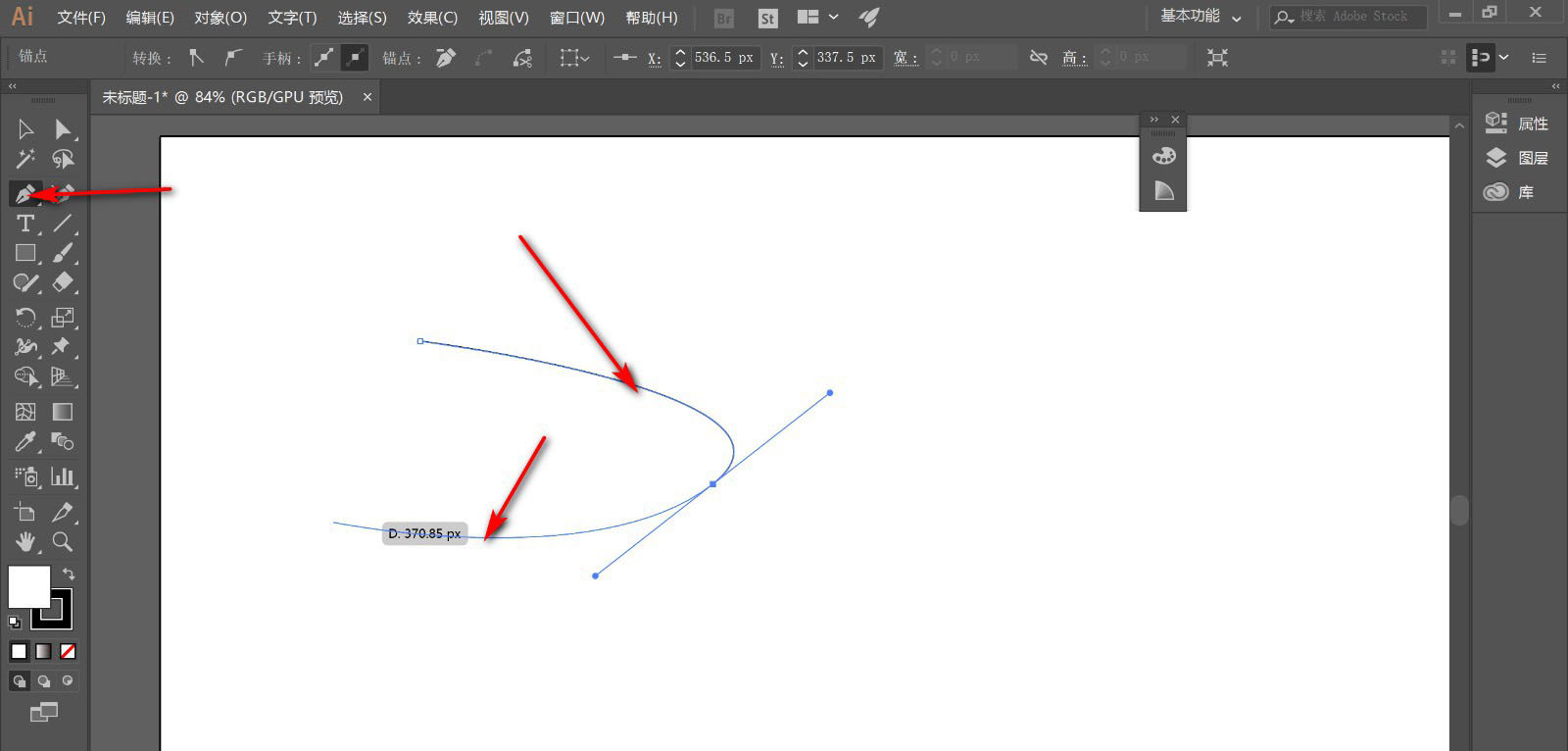
Task: Reset to default fill and stroke
Action: (15, 622)
